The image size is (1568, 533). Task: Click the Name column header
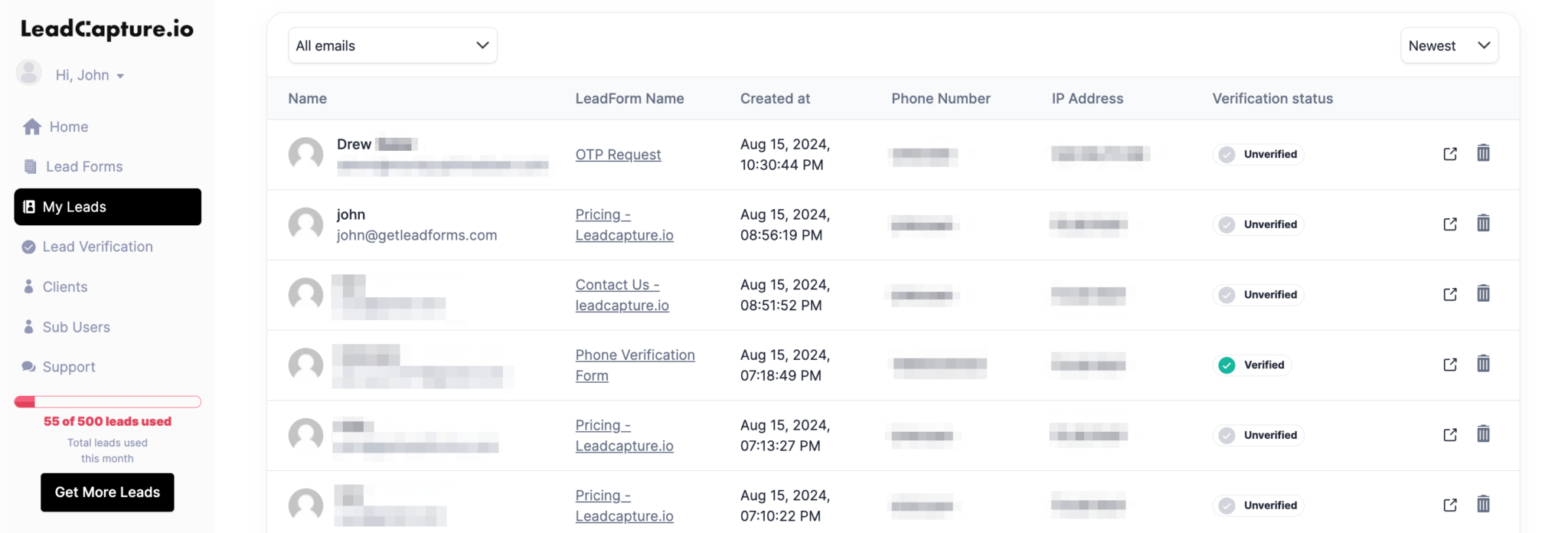pos(307,98)
